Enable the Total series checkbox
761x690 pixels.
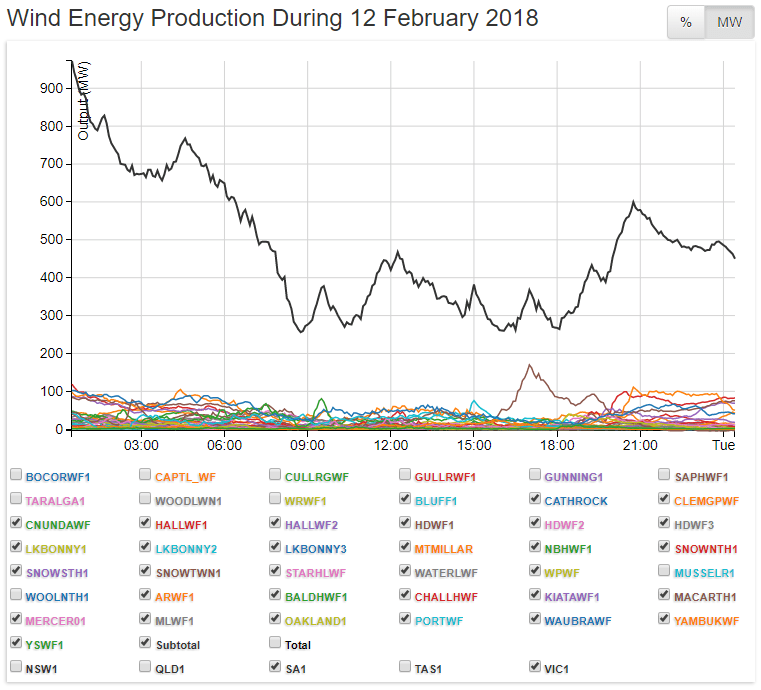click(x=276, y=644)
